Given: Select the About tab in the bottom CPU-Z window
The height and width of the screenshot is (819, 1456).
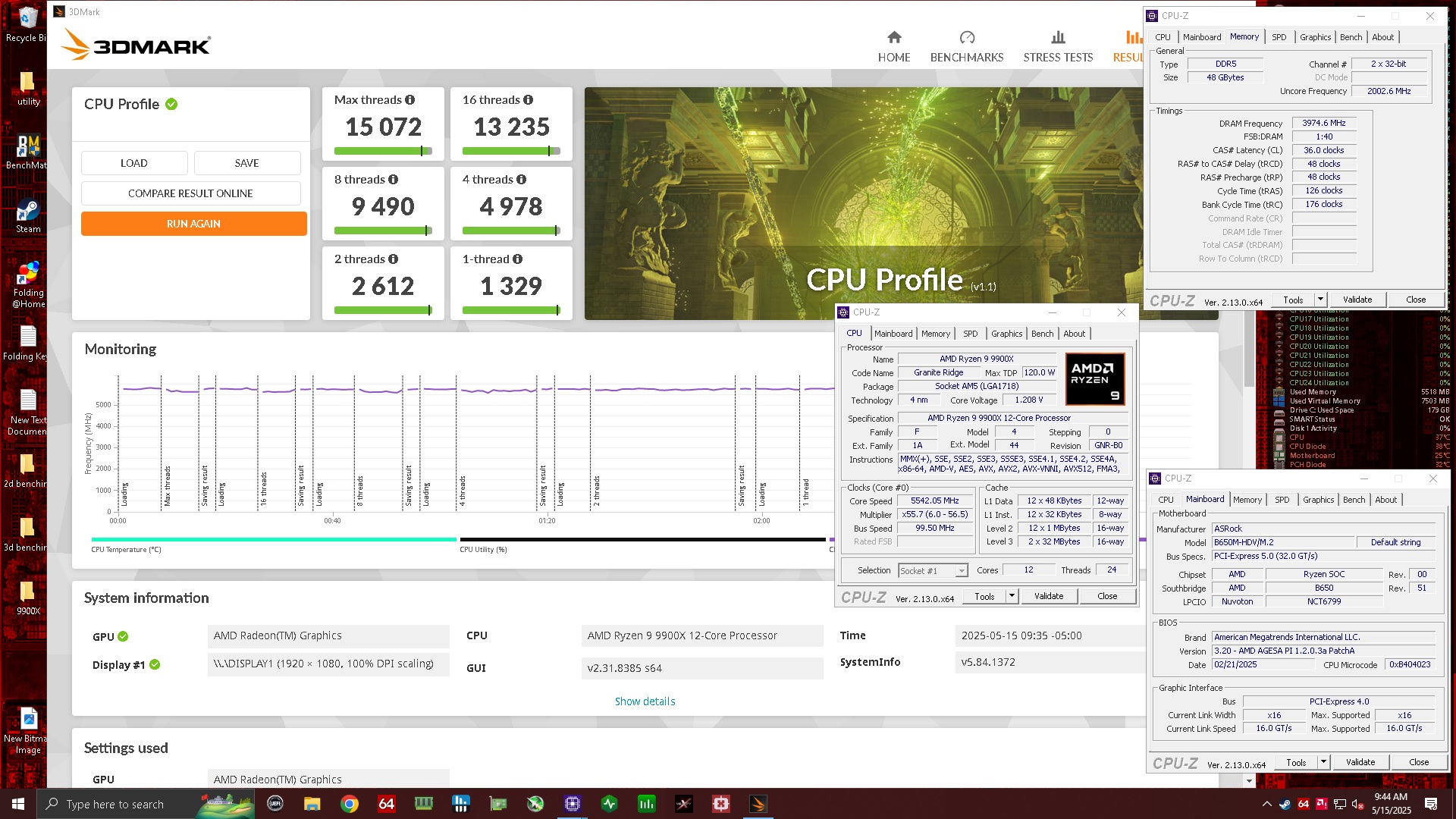Looking at the screenshot, I should point(1385,500).
